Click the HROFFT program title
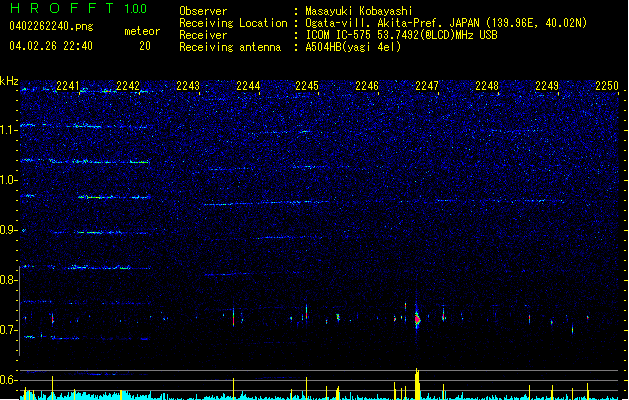Image resolution: width=629 pixels, height=400 pixels. pyautogui.click(x=62, y=8)
